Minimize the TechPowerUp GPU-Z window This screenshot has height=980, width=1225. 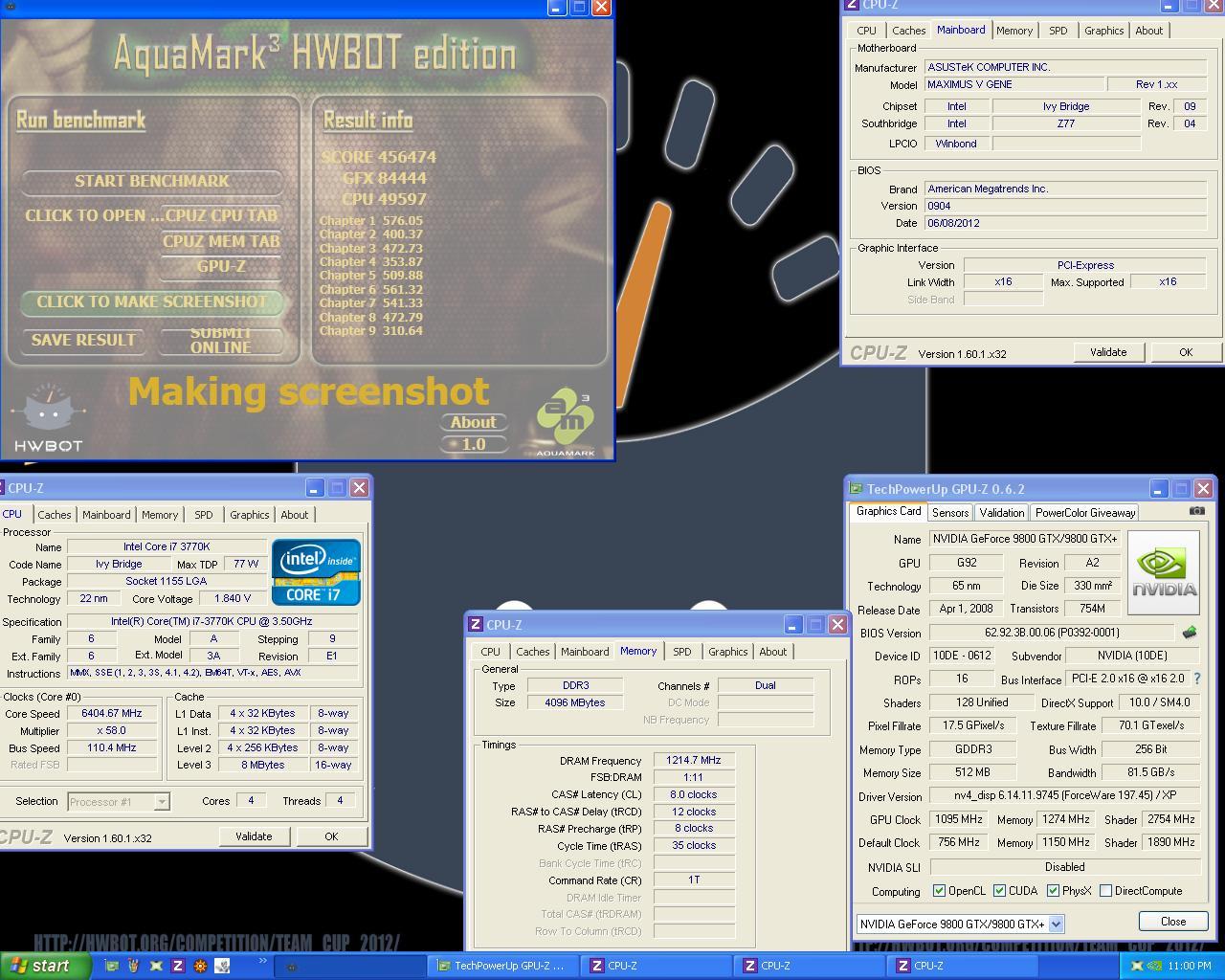1158,489
